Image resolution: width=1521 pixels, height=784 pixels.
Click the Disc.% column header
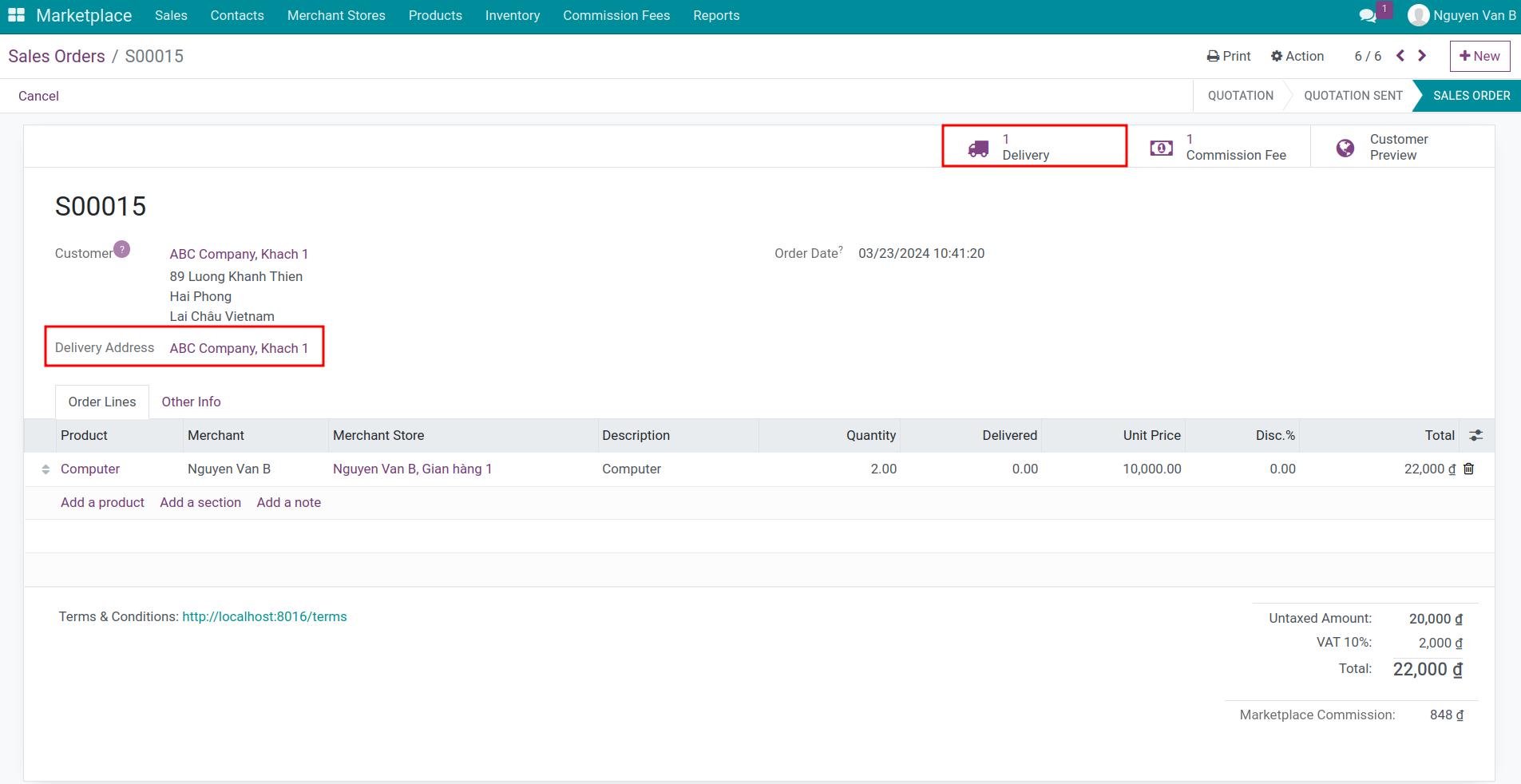1242,435
